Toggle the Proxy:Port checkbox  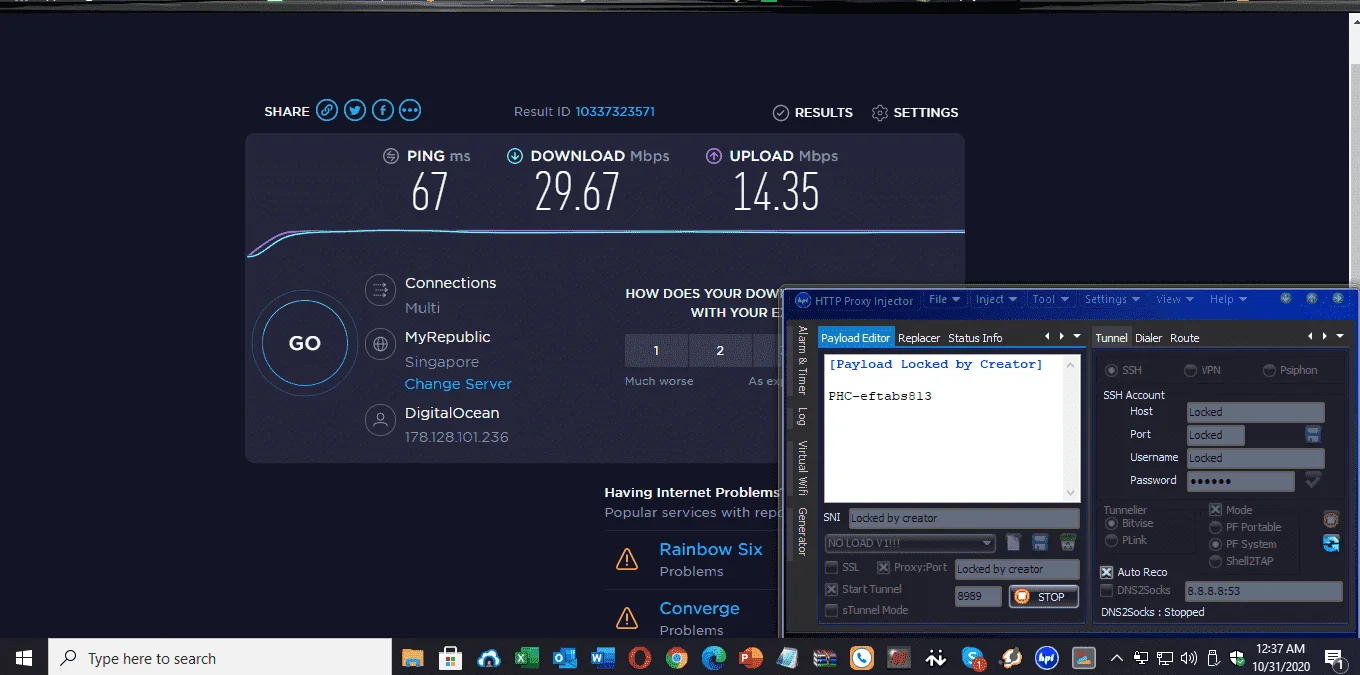[x=884, y=567]
